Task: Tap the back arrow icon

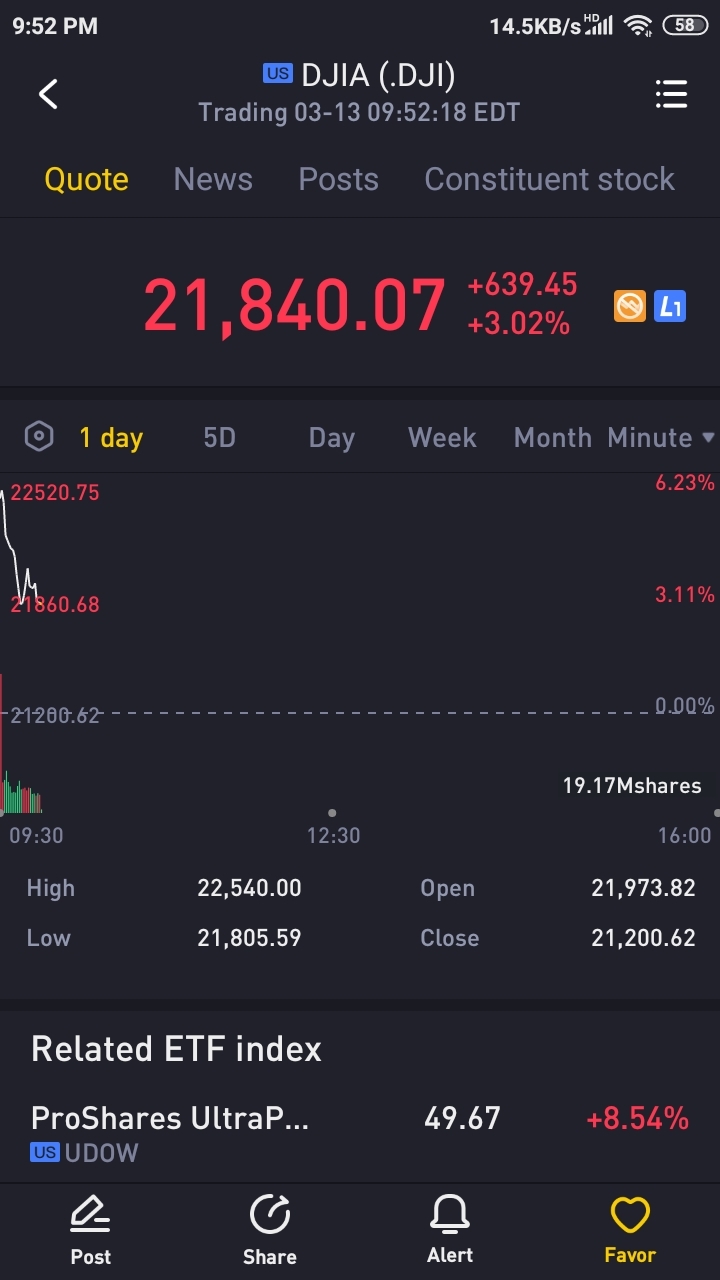Action: pyautogui.click(x=48, y=94)
